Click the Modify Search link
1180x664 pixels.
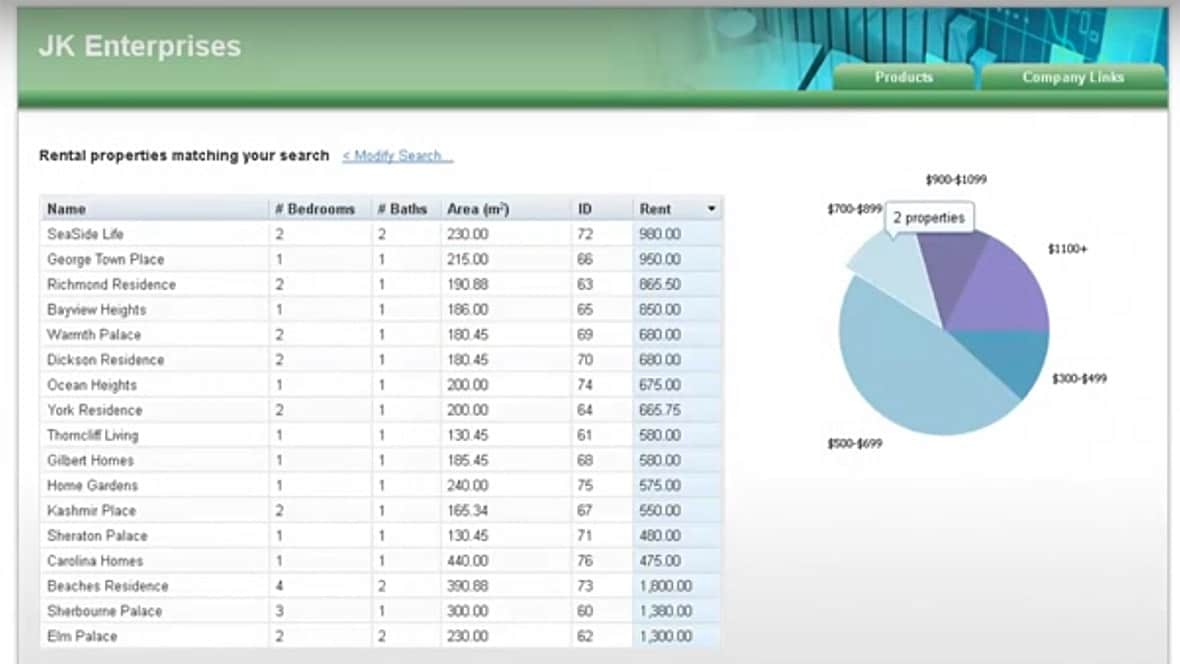(397, 156)
